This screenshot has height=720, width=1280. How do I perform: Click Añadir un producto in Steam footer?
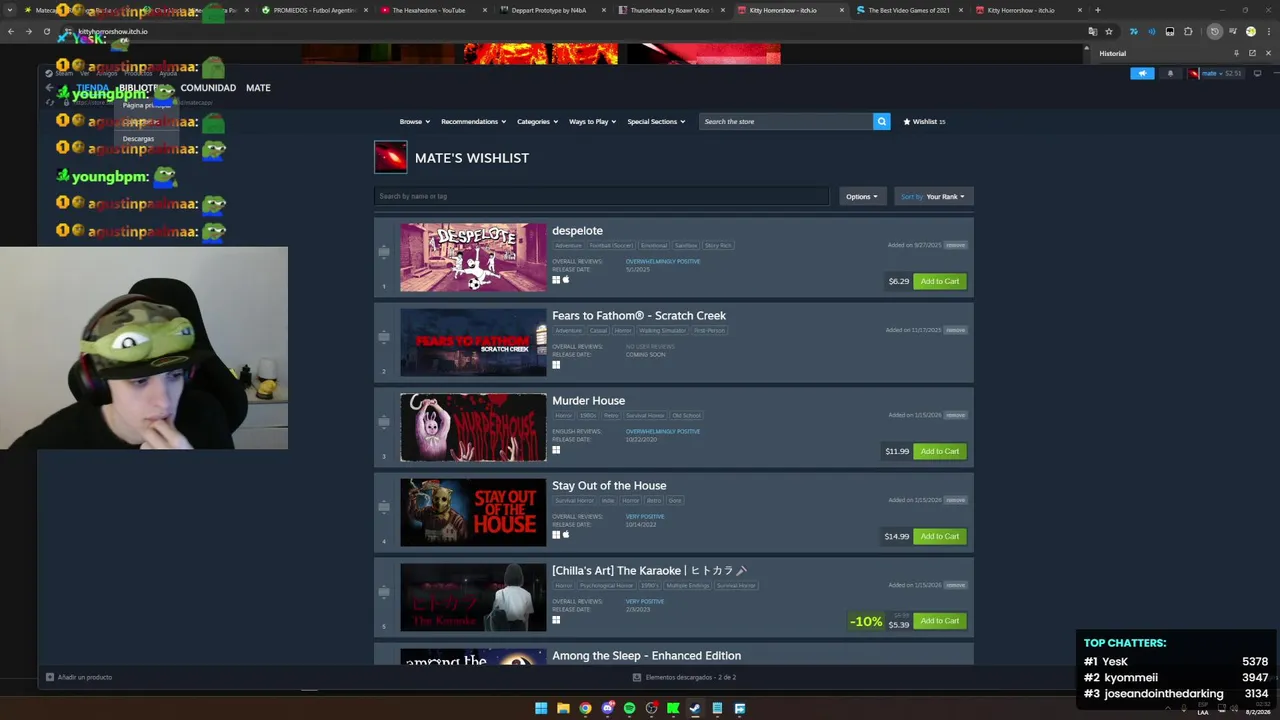pos(78,677)
